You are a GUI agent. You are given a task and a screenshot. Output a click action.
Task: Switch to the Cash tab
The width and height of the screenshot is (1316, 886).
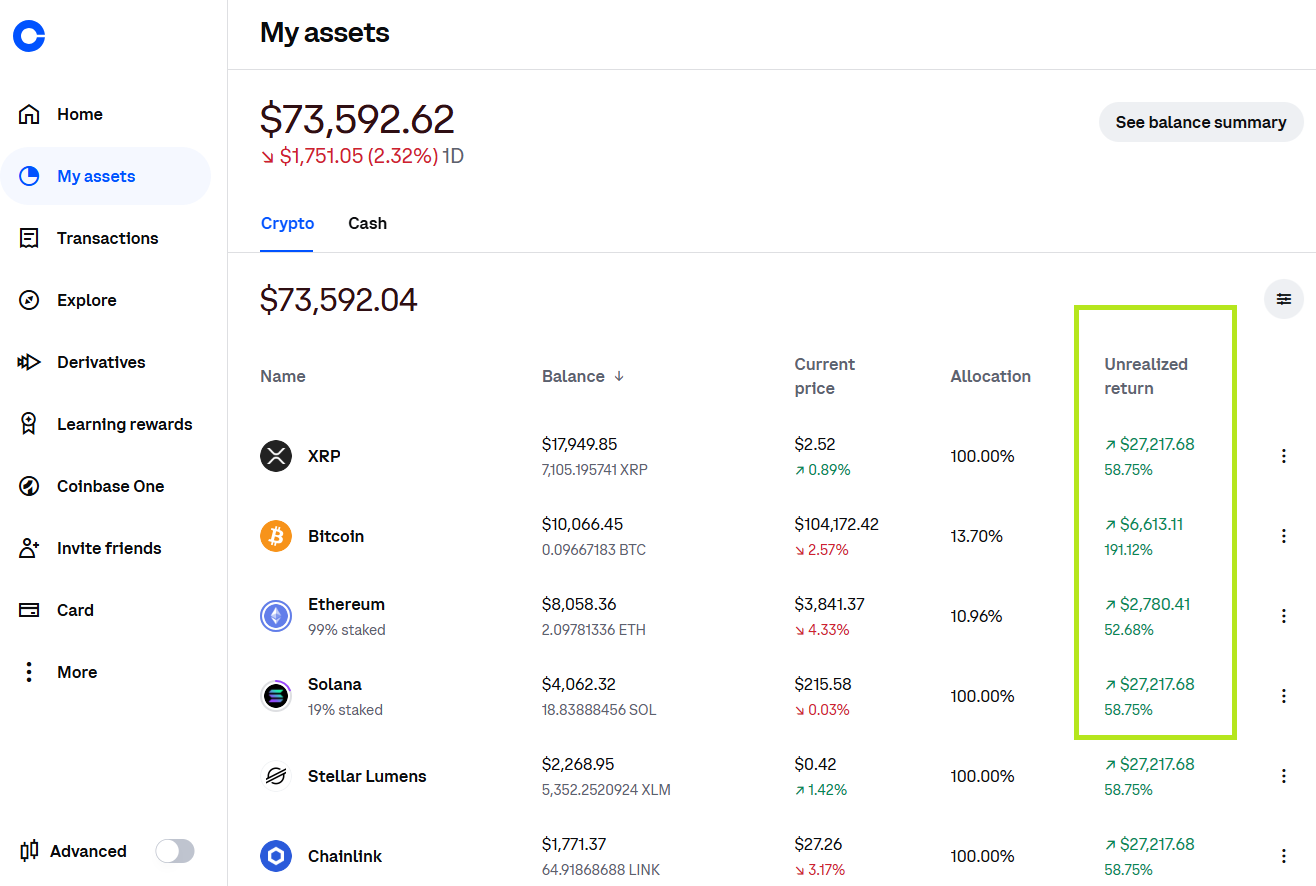[367, 223]
